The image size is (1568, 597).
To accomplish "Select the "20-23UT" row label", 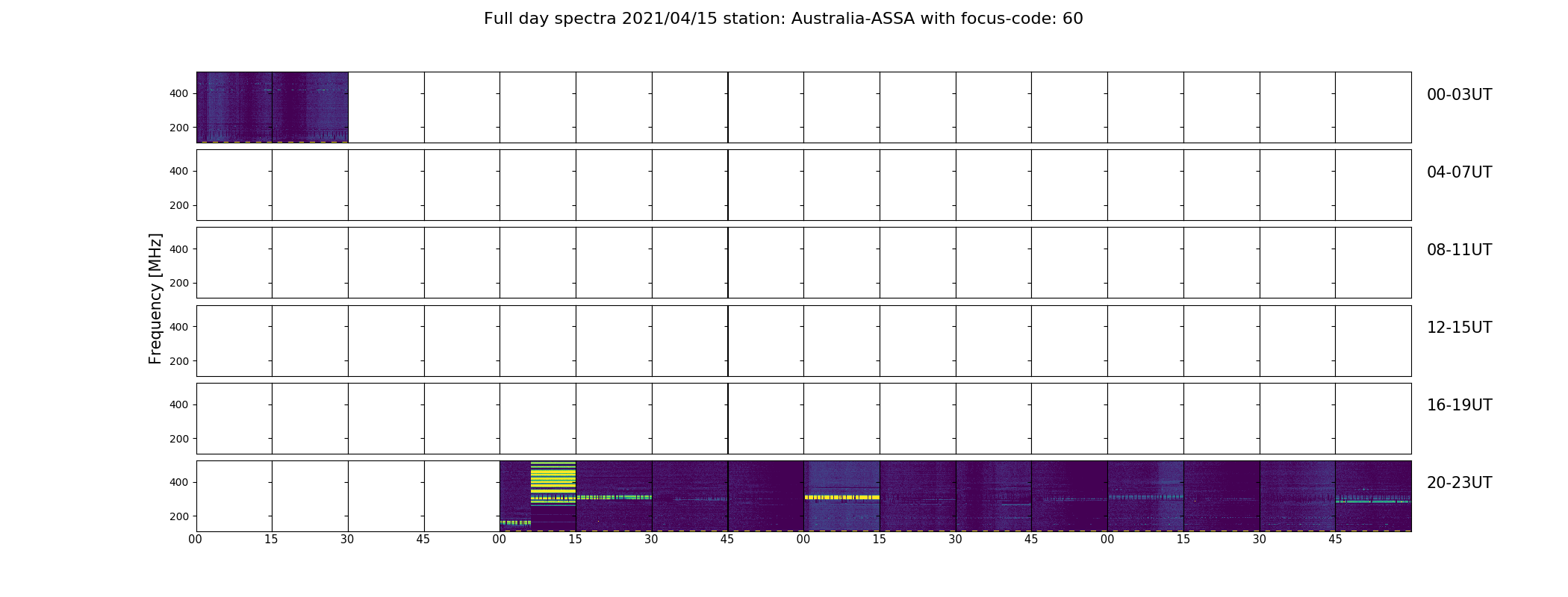I will pyautogui.click(x=1459, y=483).
